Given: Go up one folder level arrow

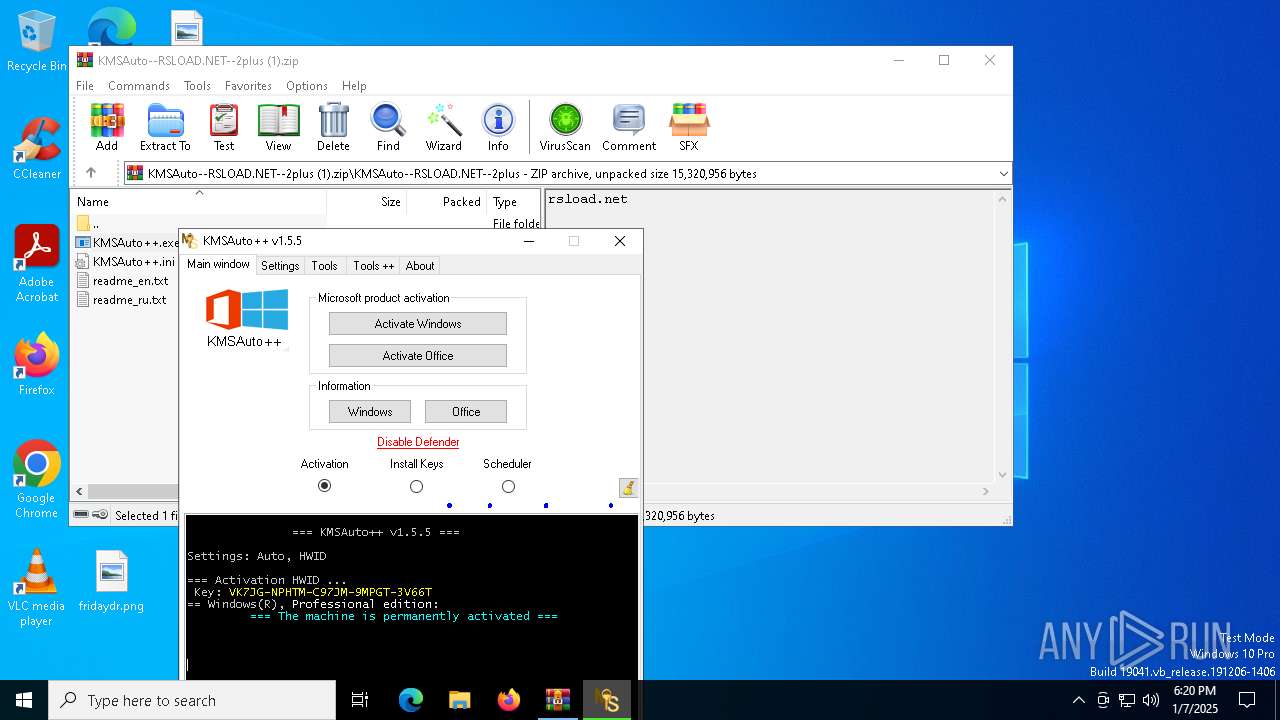Looking at the screenshot, I should click(x=91, y=173).
